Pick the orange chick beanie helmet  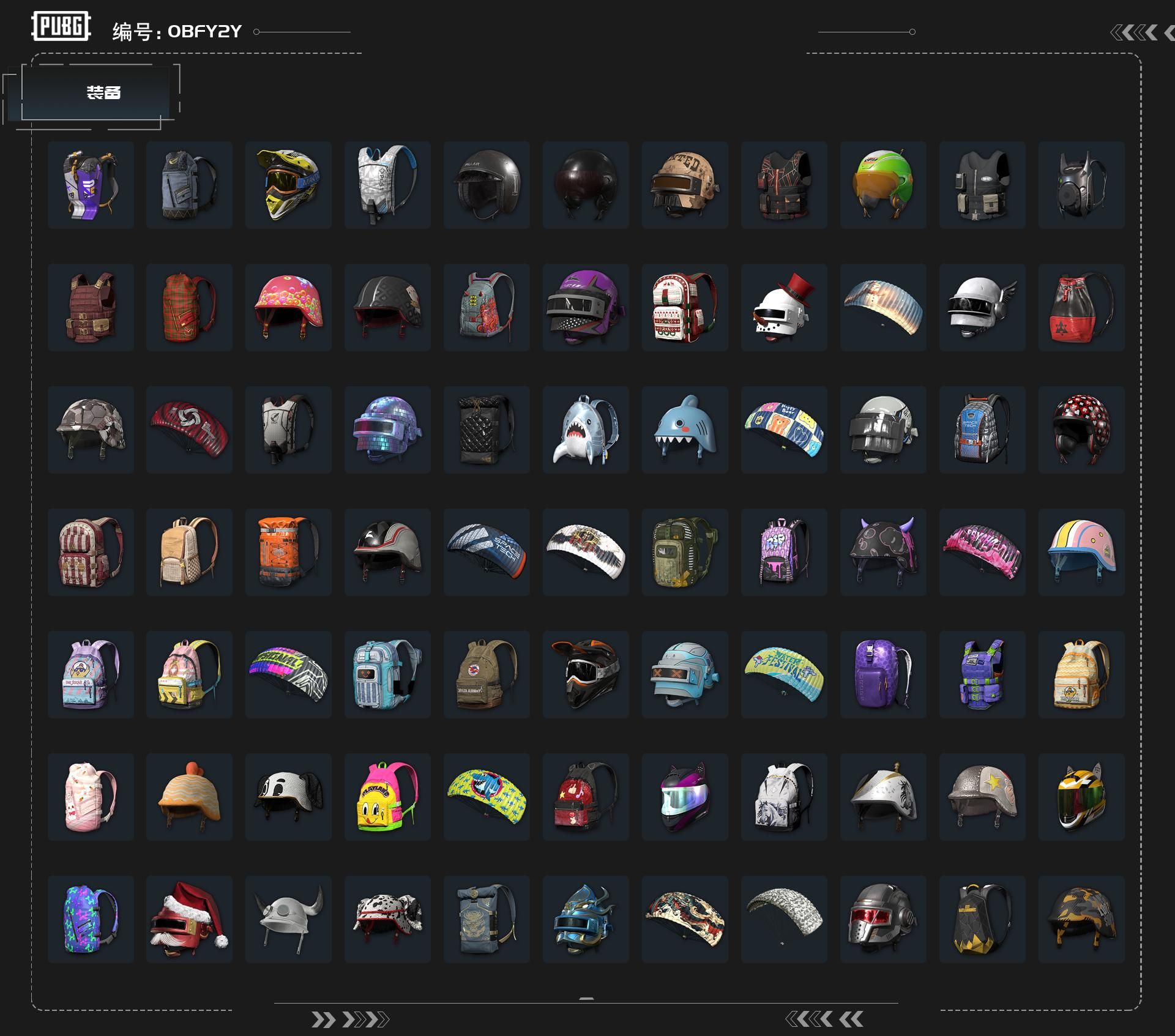pos(189,796)
